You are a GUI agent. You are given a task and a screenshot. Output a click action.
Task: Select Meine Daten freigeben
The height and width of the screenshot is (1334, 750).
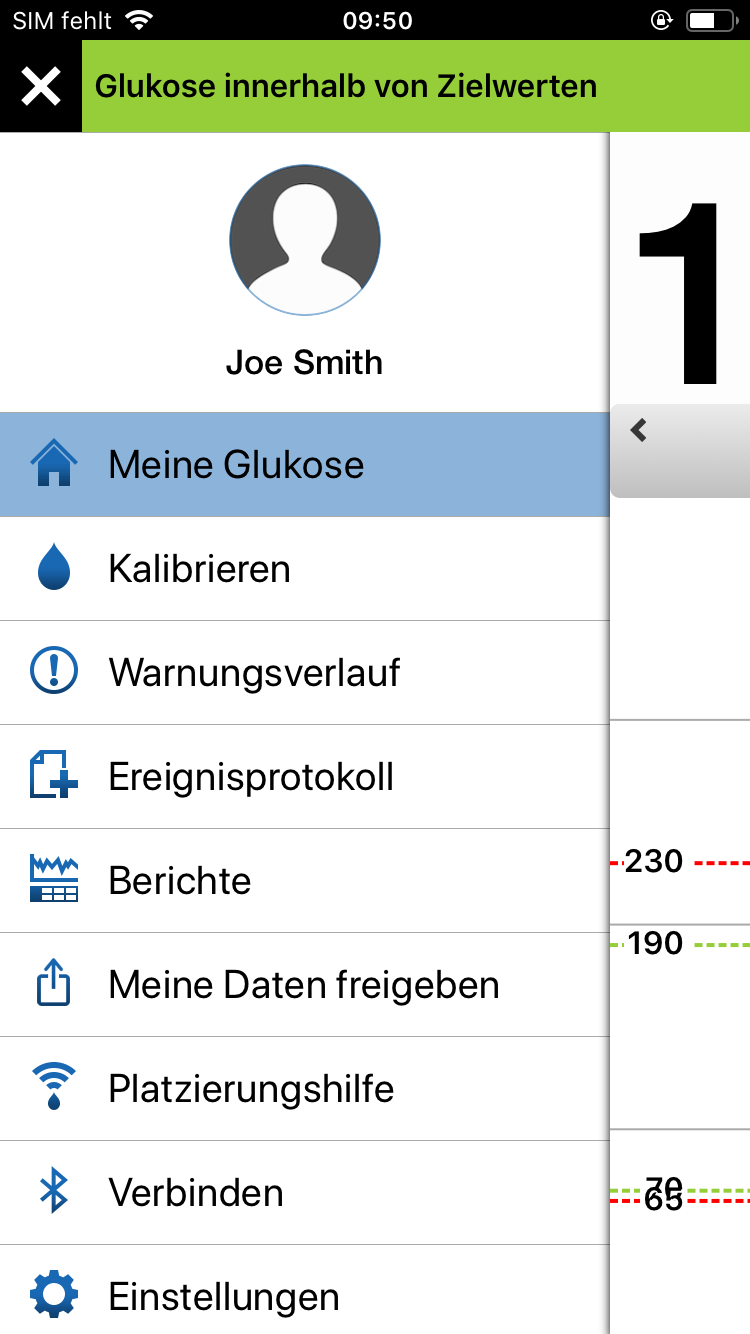click(304, 985)
